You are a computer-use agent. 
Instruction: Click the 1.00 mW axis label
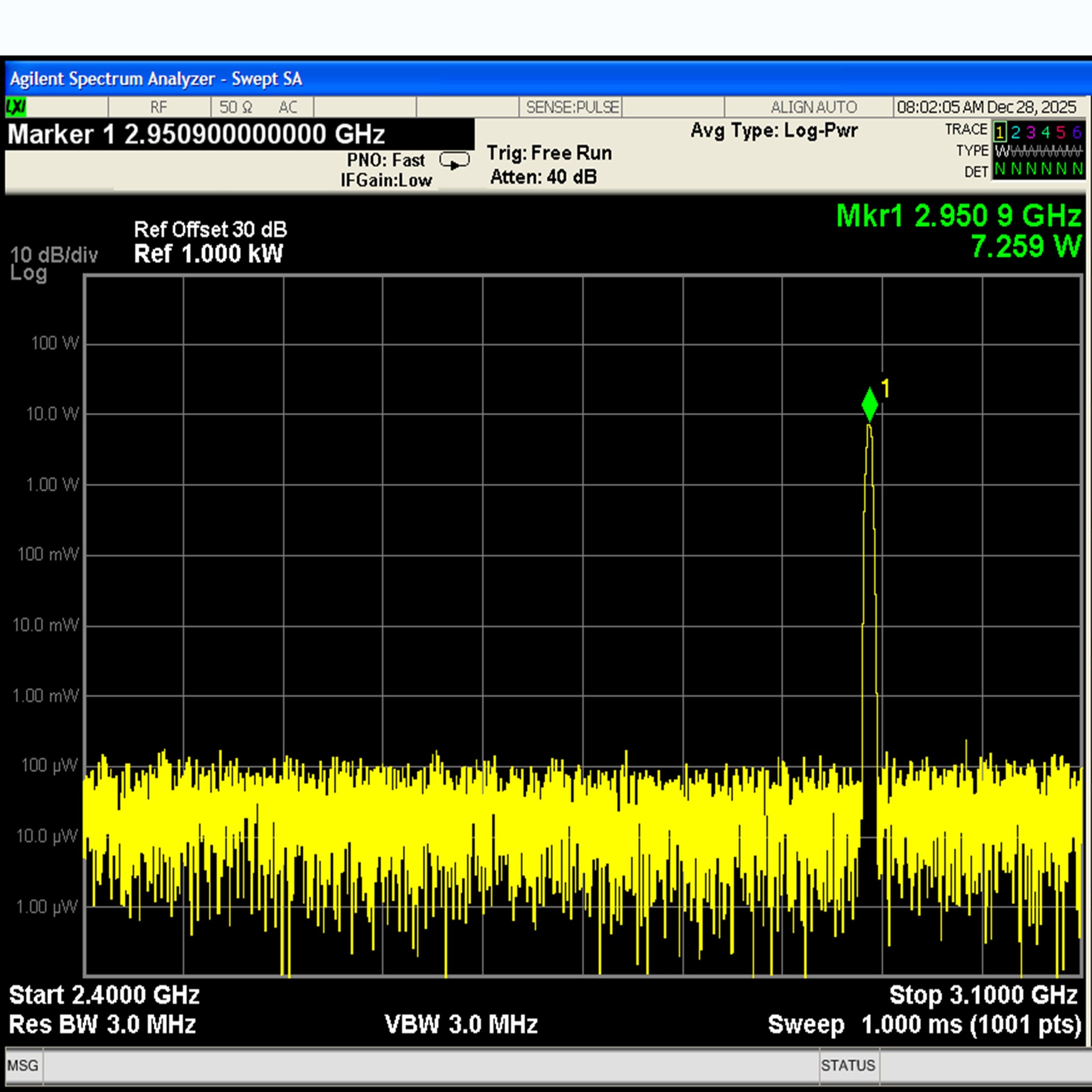[x=46, y=696]
